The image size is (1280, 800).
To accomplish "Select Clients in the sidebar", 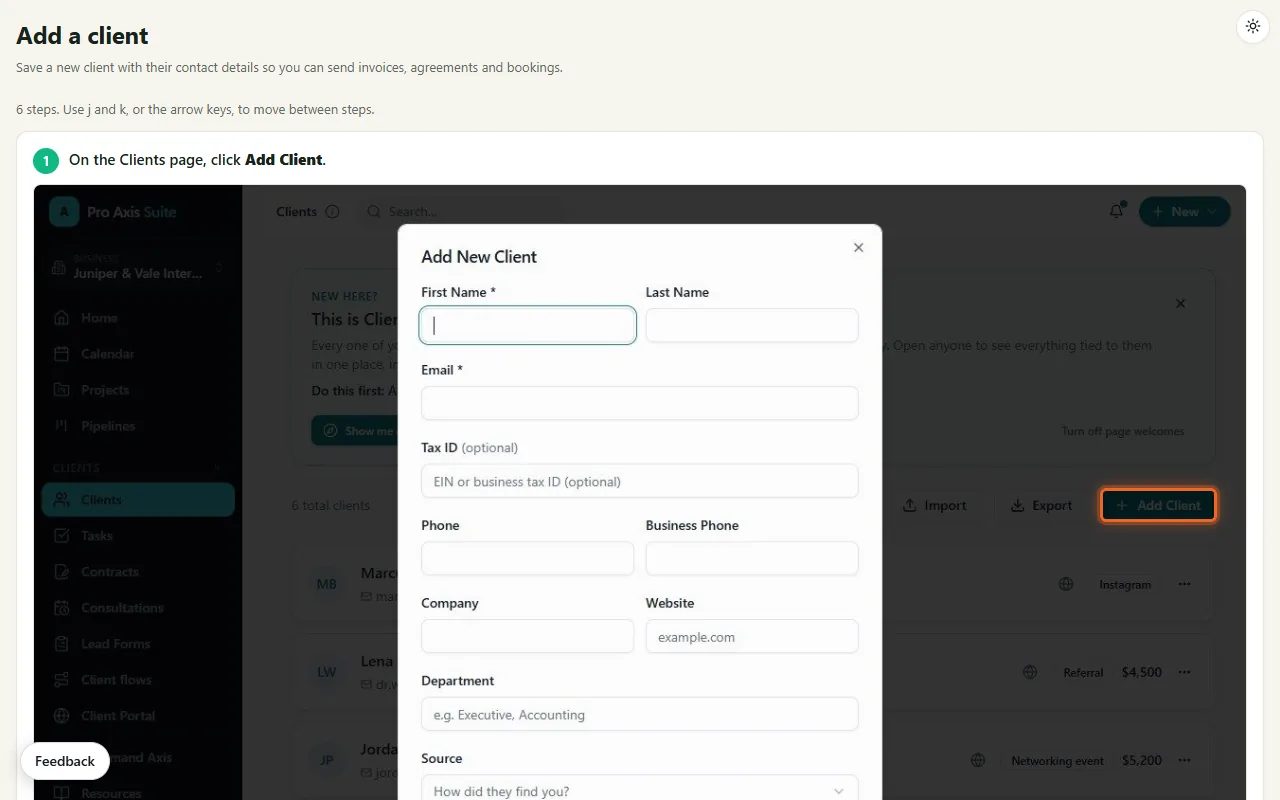I will [x=138, y=500].
